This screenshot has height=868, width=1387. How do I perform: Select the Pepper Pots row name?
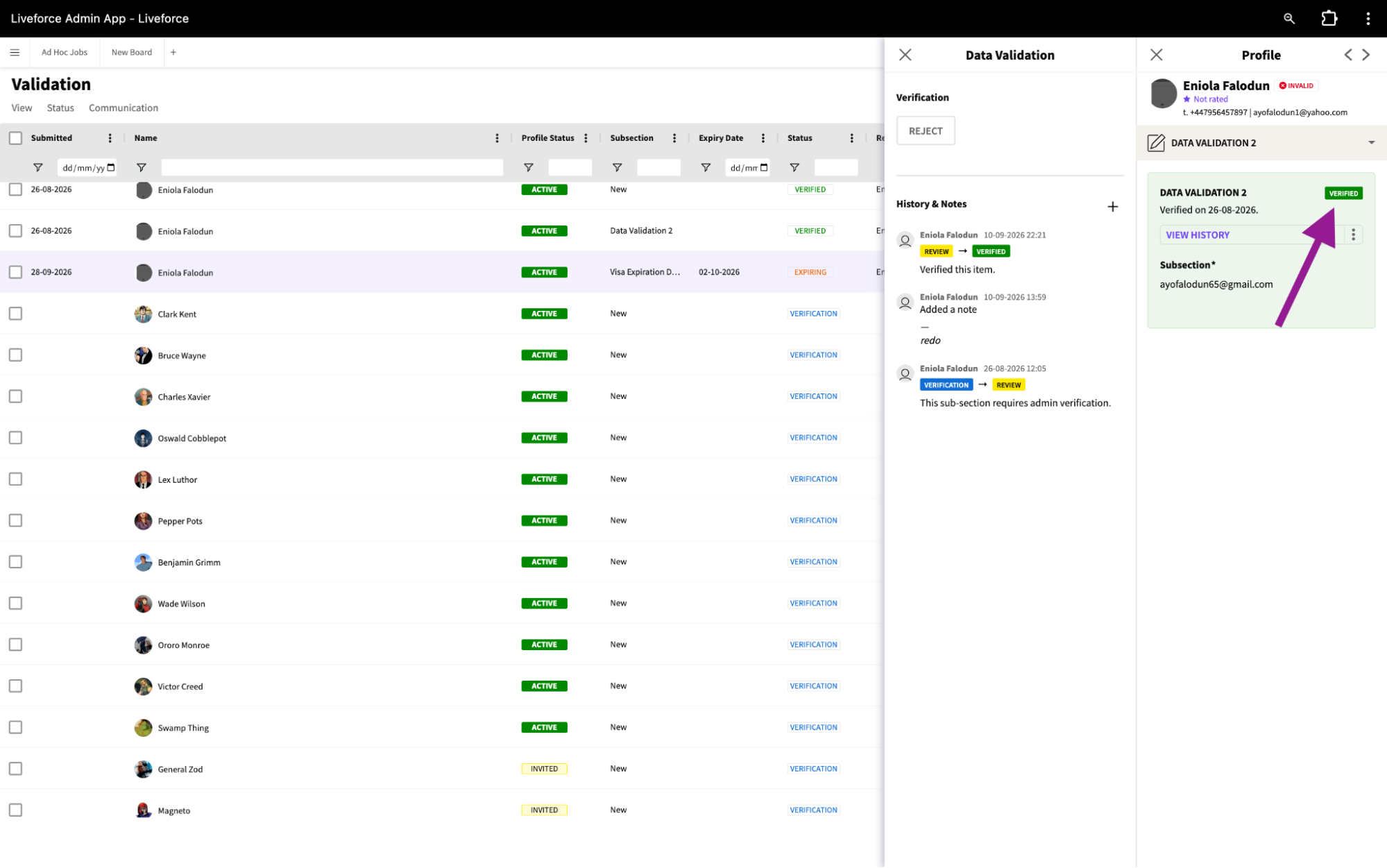click(x=180, y=521)
